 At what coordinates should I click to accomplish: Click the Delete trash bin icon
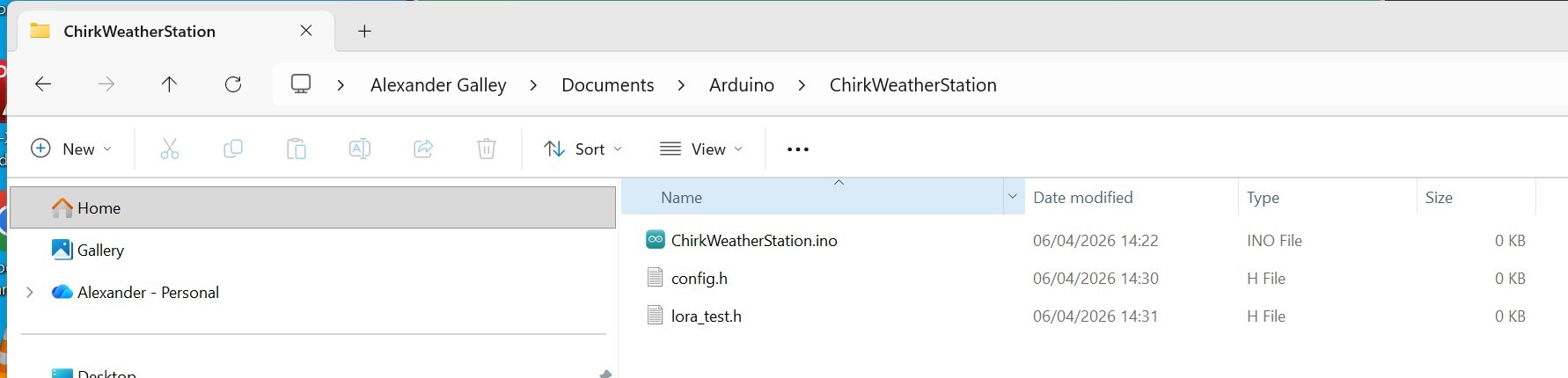487,149
